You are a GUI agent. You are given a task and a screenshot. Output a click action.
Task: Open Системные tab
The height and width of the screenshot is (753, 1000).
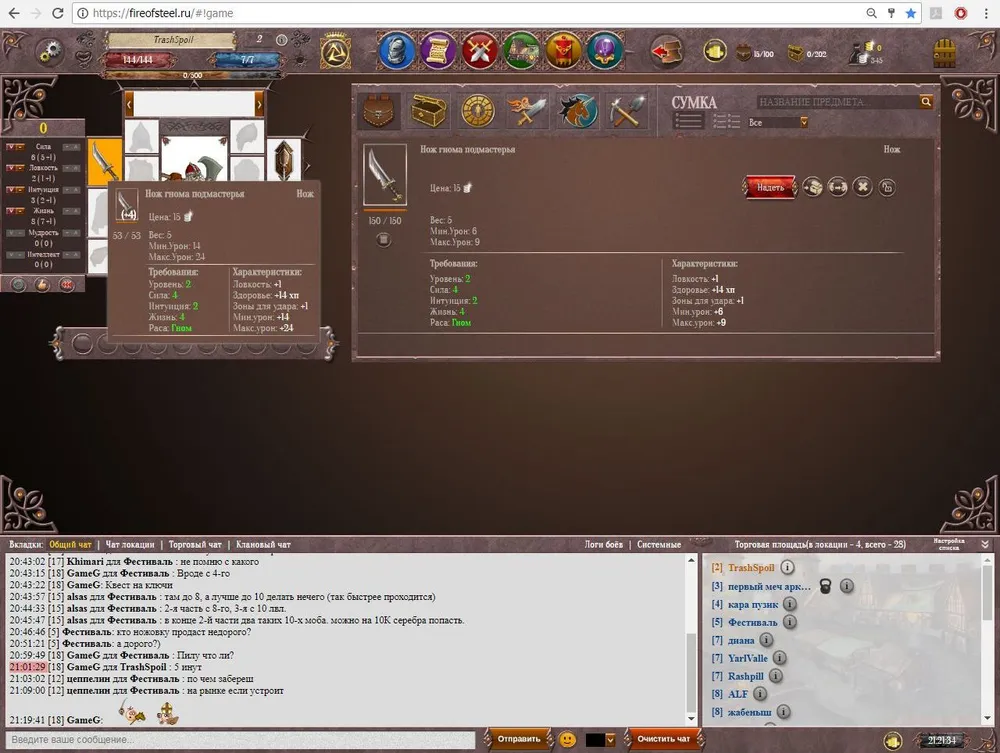tap(659, 545)
